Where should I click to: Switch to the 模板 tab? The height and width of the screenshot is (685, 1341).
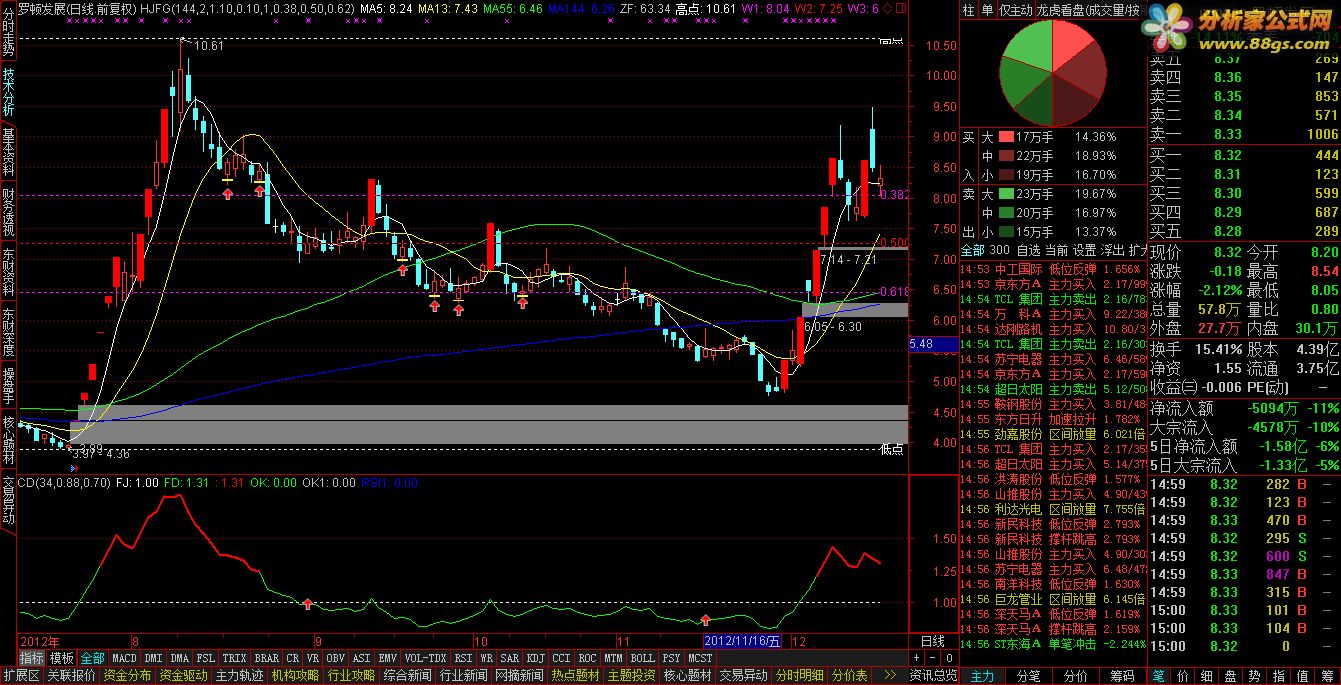click(61, 659)
